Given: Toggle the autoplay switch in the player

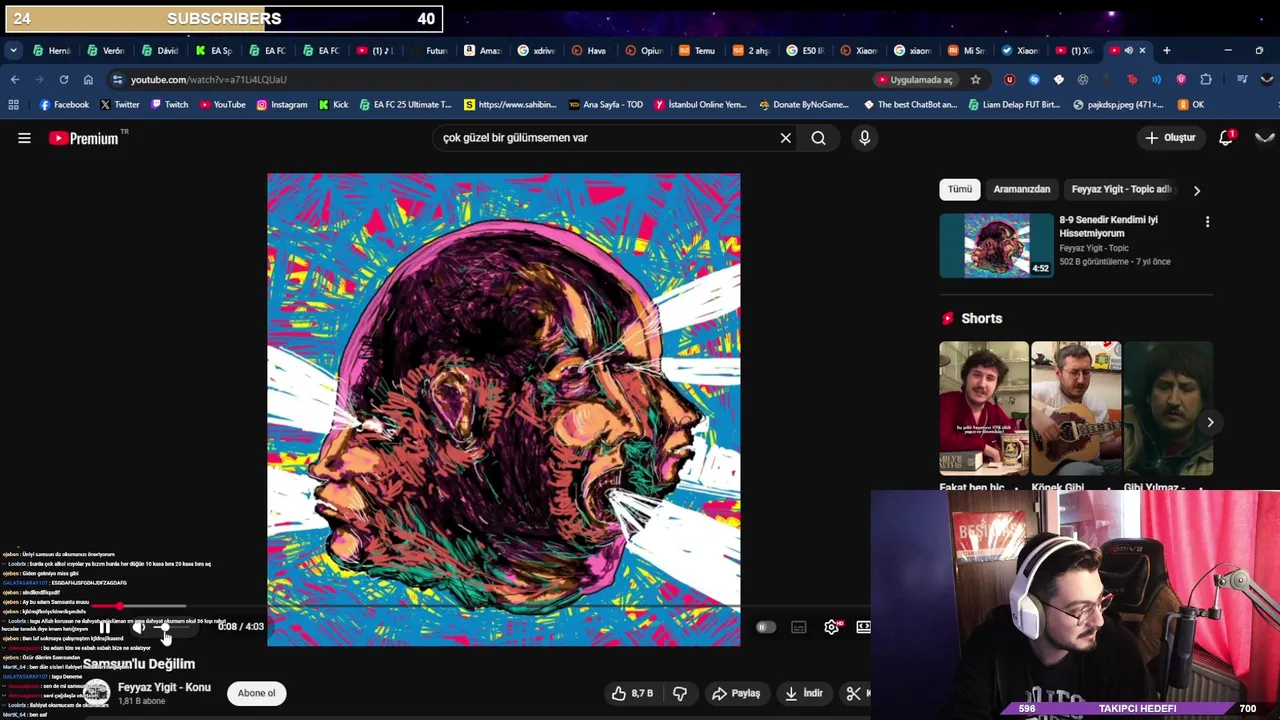Looking at the screenshot, I should click(x=765, y=627).
